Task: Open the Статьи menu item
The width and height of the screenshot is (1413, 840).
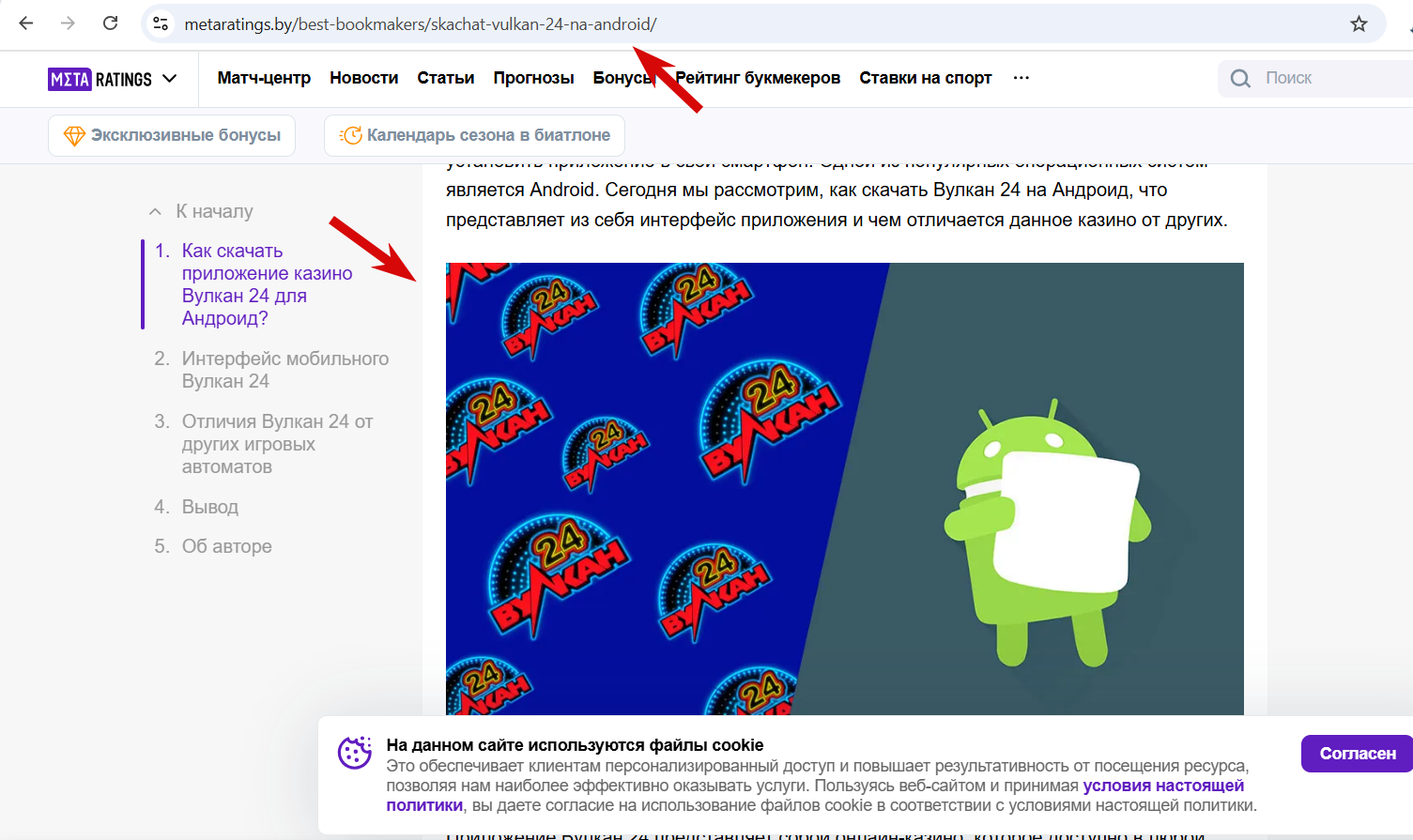Action: [x=446, y=78]
